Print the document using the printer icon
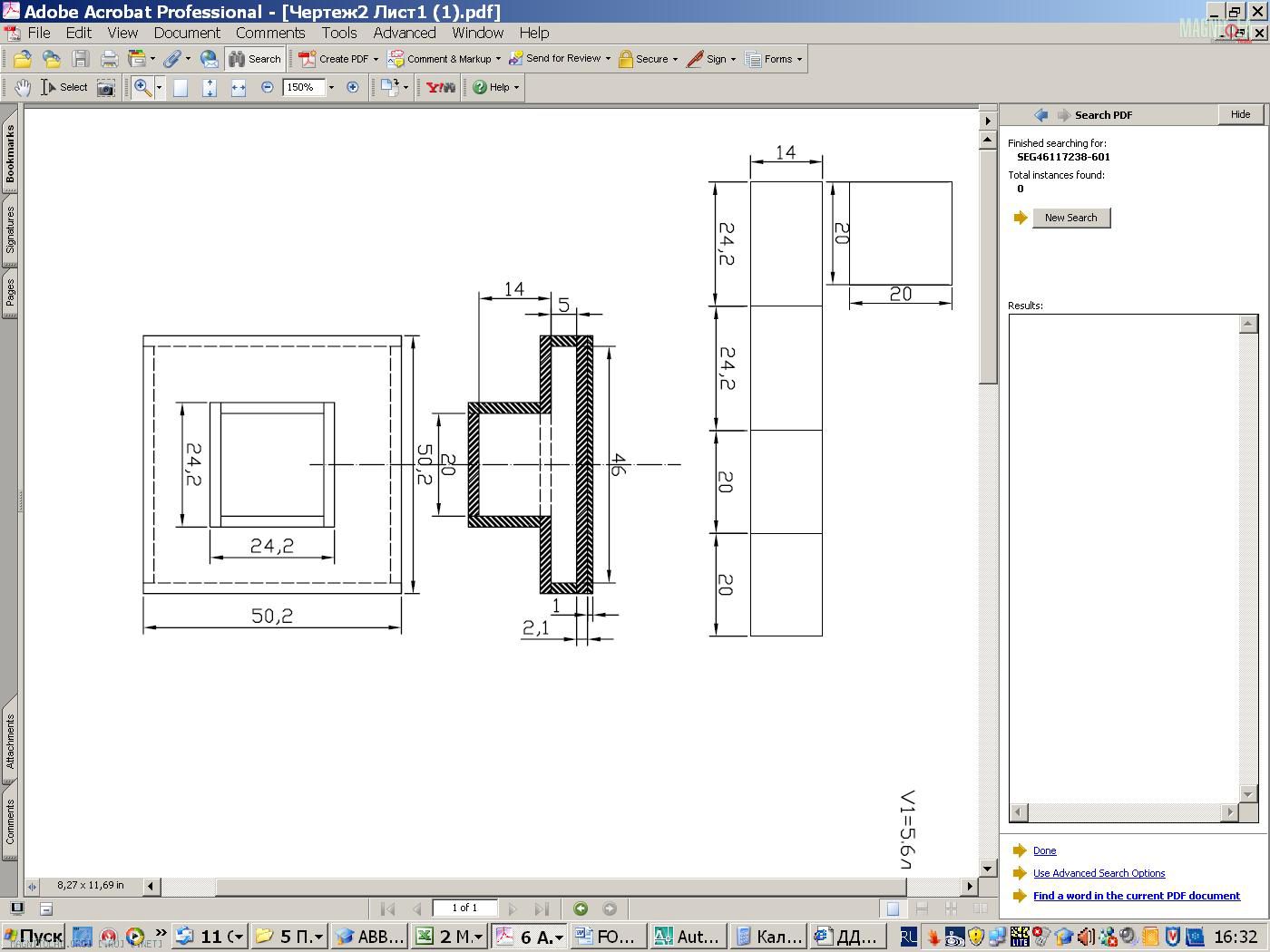This screenshot has height=952, width=1270. pyautogui.click(x=110, y=59)
